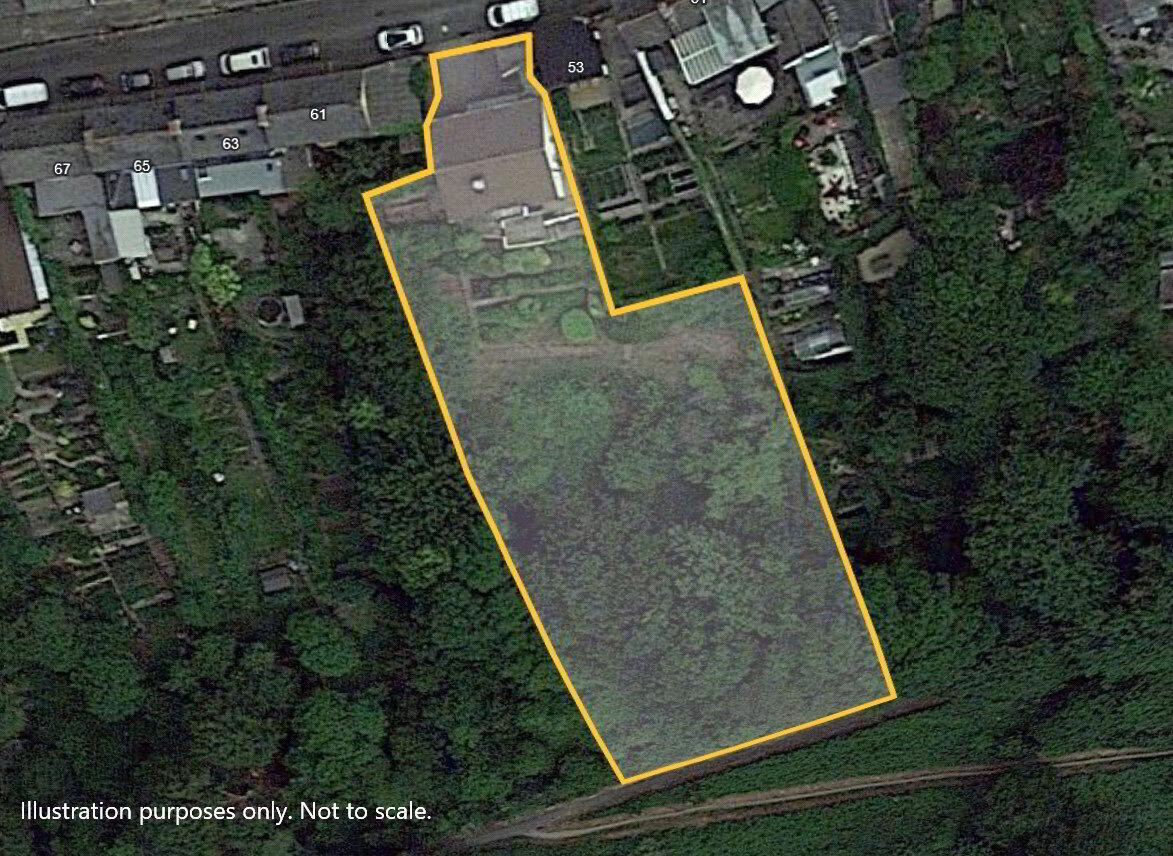
Task: Click the house number 53 label
Action: tap(575, 67)
